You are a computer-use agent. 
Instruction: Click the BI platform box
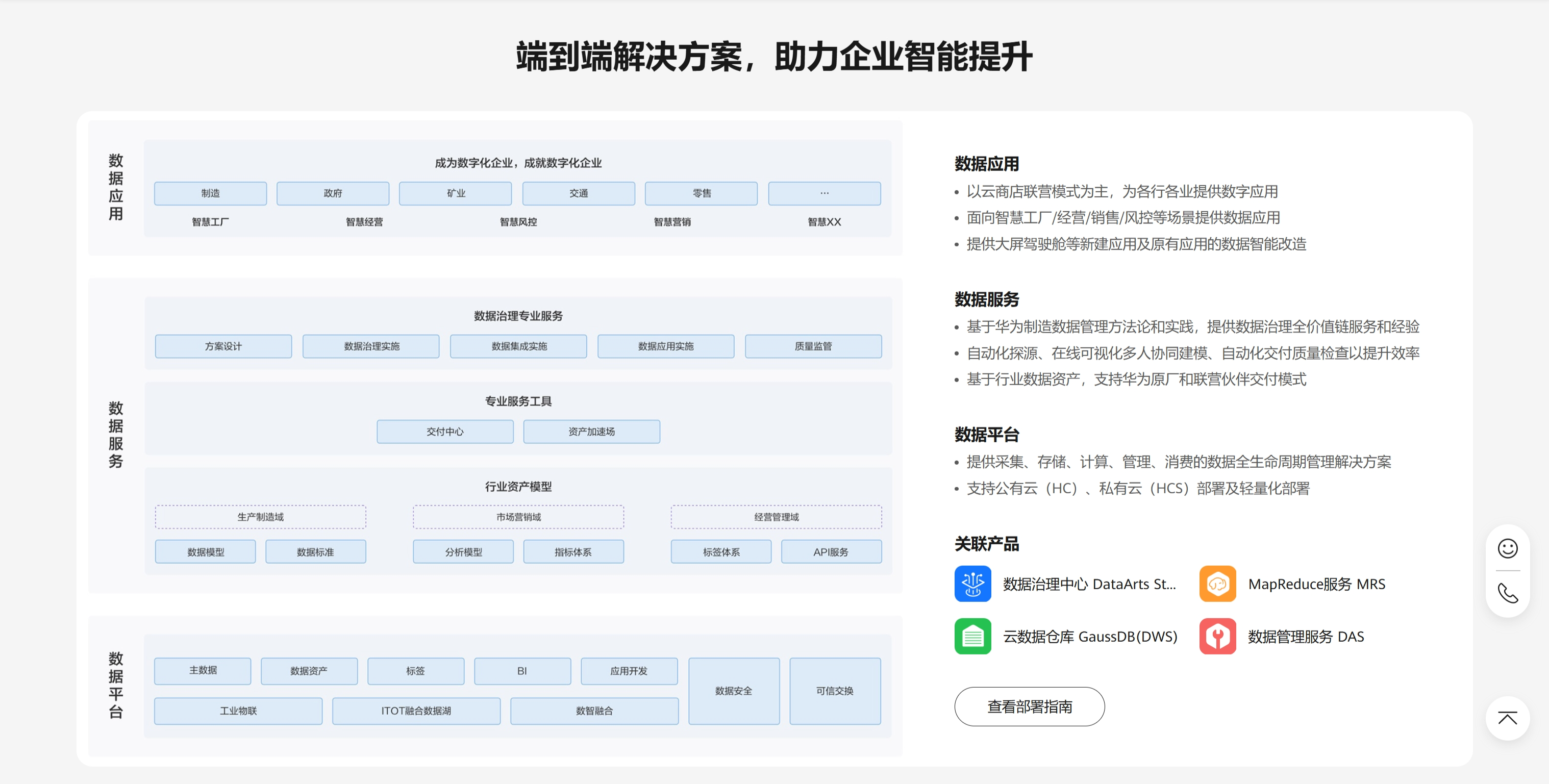click(522, 670)
